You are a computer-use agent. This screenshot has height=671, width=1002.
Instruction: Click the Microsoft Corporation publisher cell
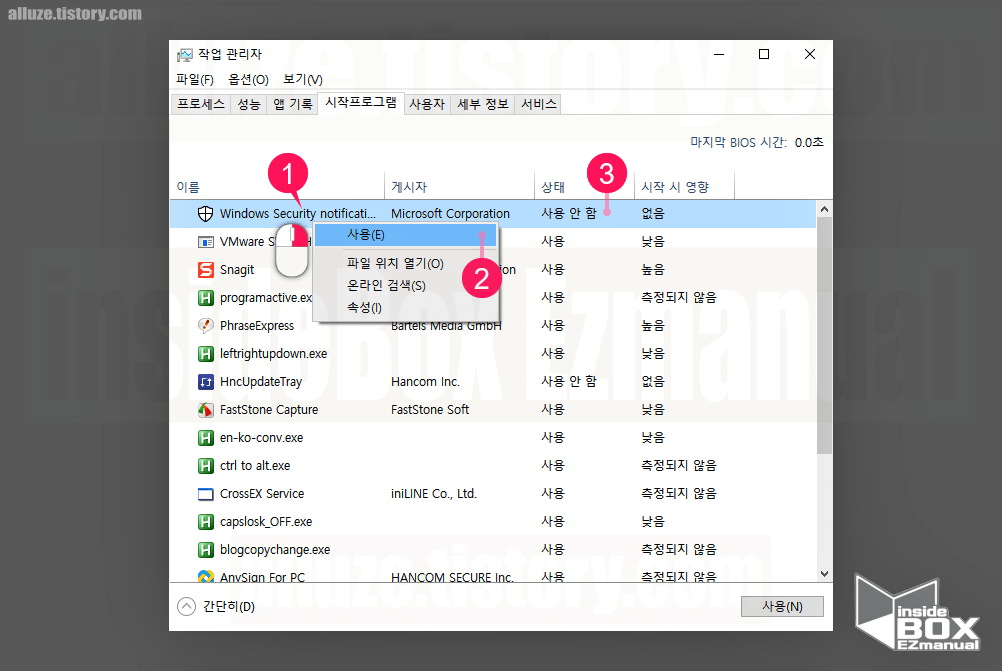click(450, 213)
